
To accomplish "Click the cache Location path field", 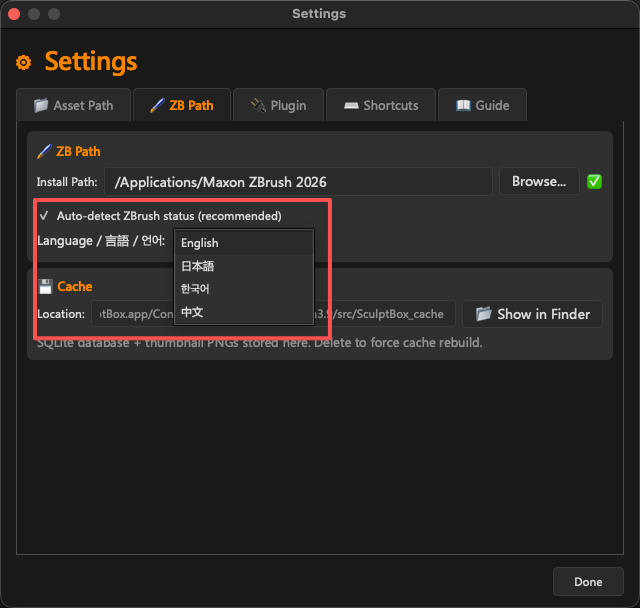I will (x=273, y=314).
